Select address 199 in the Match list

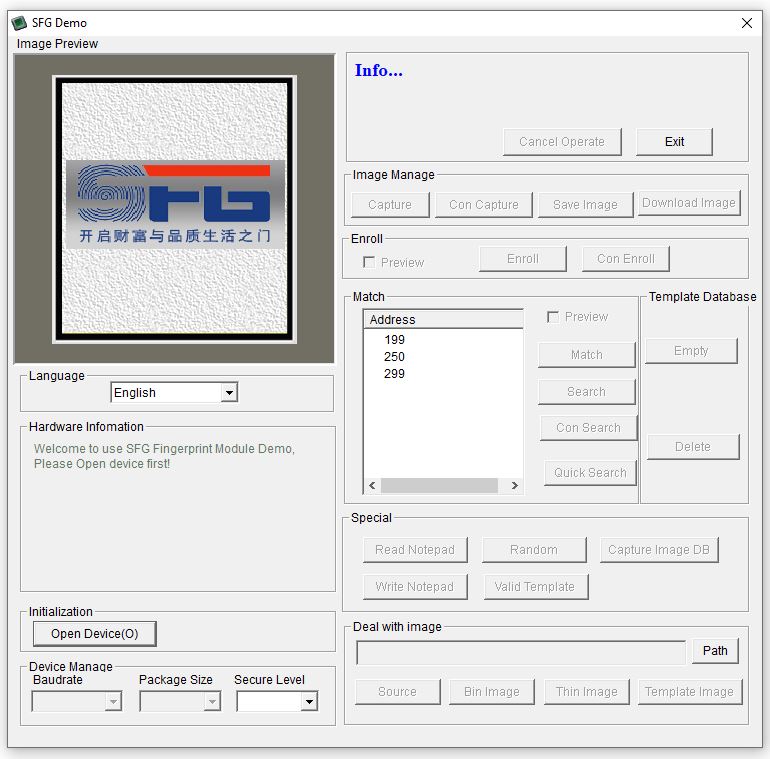pyautogui.click(x=394, y=340)
